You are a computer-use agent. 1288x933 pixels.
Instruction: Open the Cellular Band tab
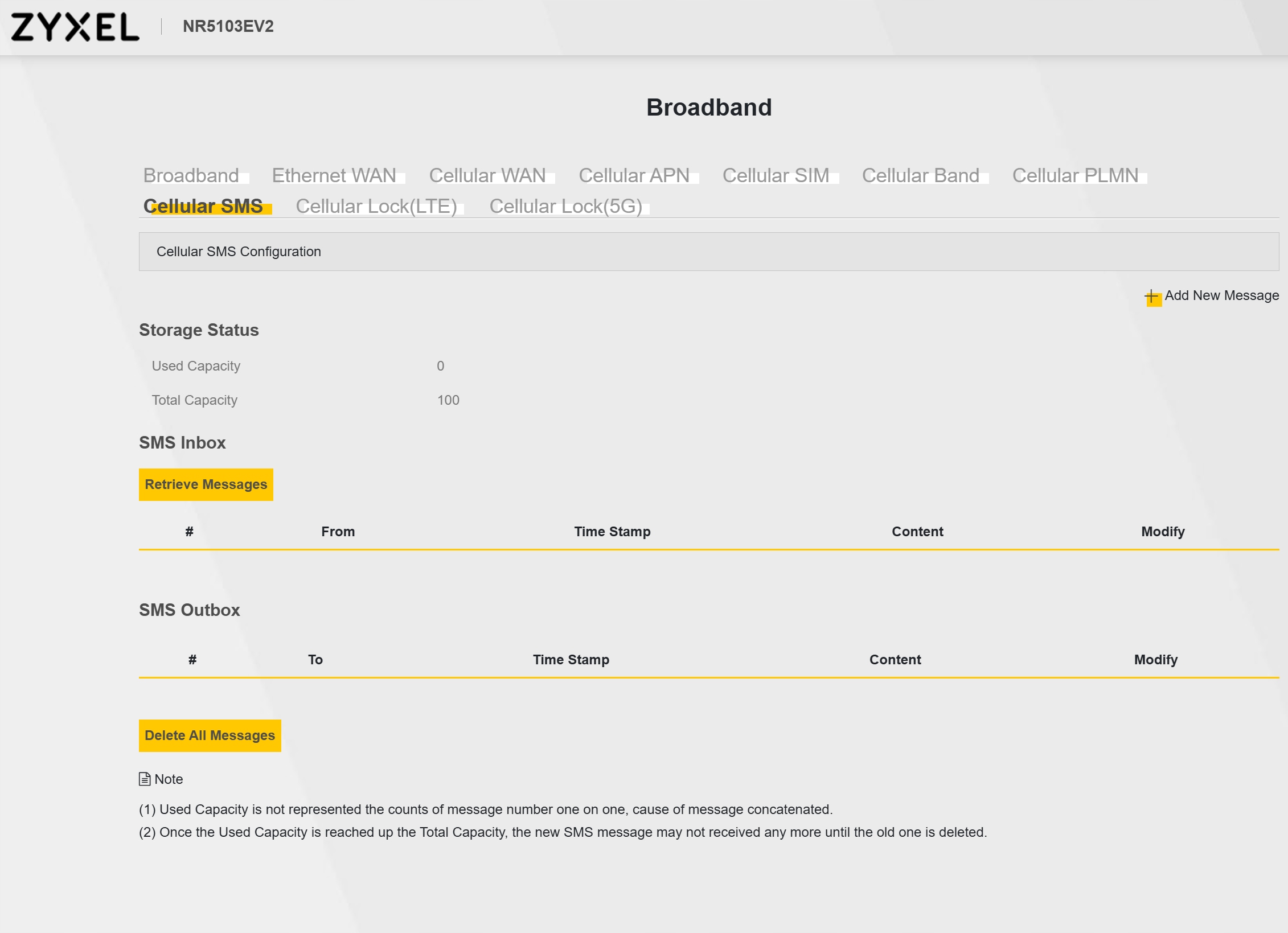tap(920, 175)
